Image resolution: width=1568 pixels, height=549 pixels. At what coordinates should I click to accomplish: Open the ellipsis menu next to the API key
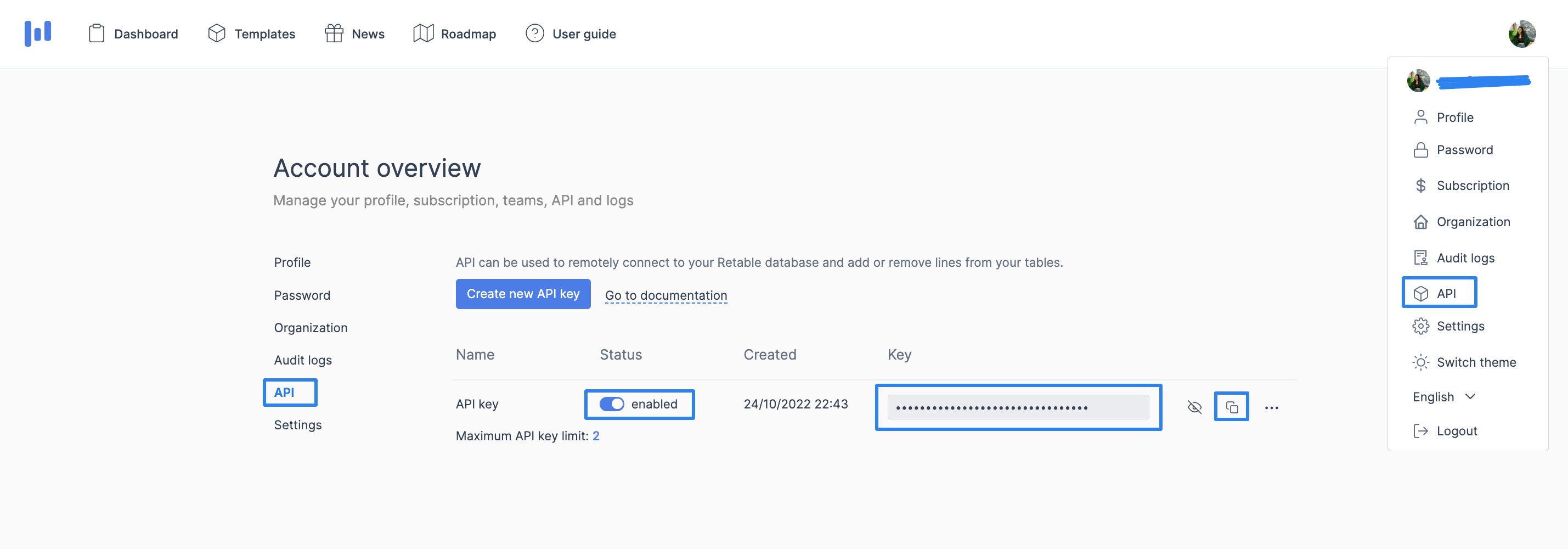(x=1272, y=407)
